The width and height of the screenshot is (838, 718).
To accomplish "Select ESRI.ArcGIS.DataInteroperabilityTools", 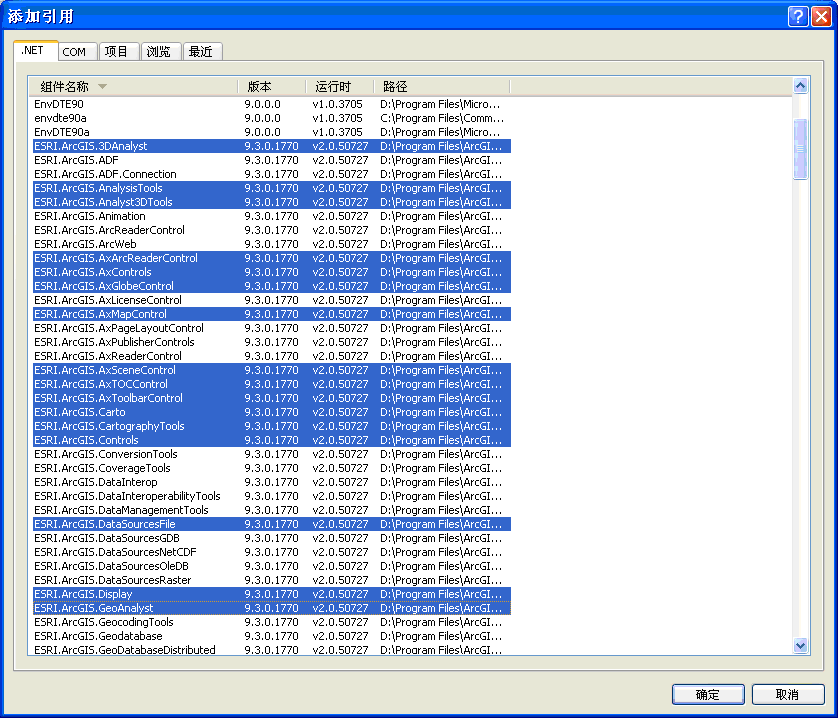I will tap(271, 496).
